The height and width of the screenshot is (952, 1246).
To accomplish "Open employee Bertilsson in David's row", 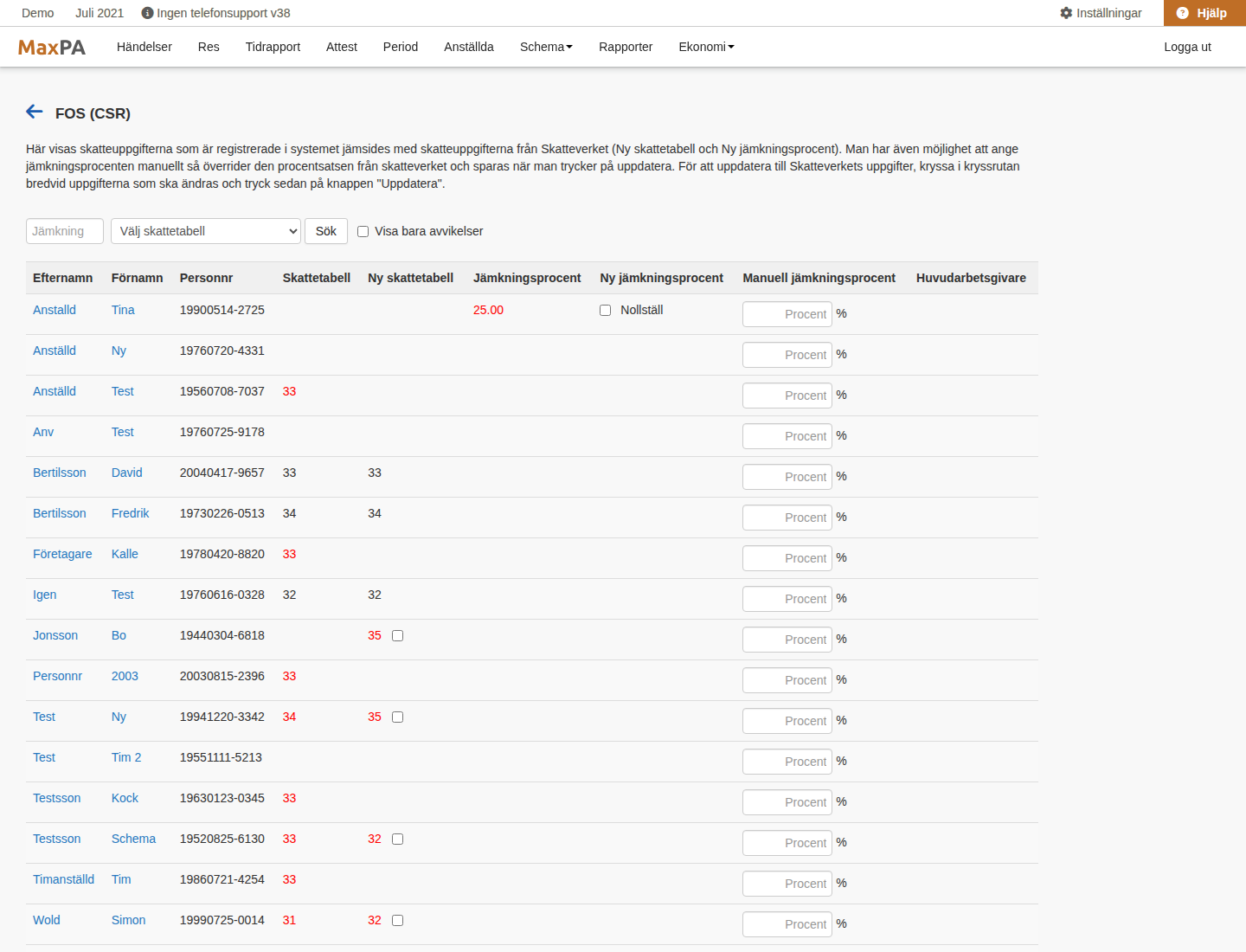I will click(x=60, y=473).
